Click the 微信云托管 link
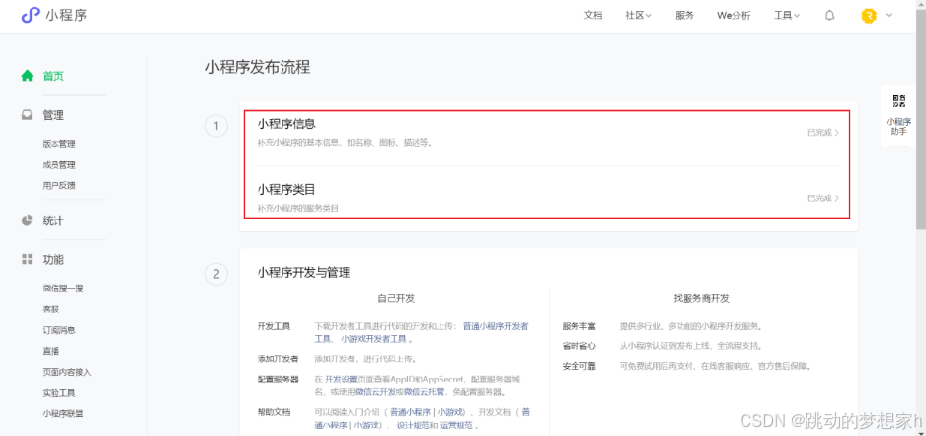The image size is (926, 436). 425,392
